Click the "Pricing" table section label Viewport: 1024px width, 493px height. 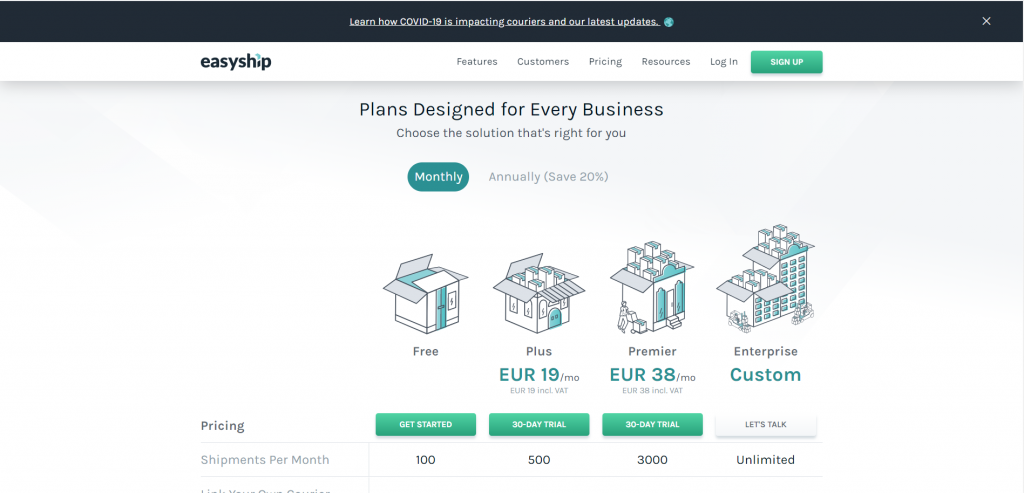tap(222, 426)
